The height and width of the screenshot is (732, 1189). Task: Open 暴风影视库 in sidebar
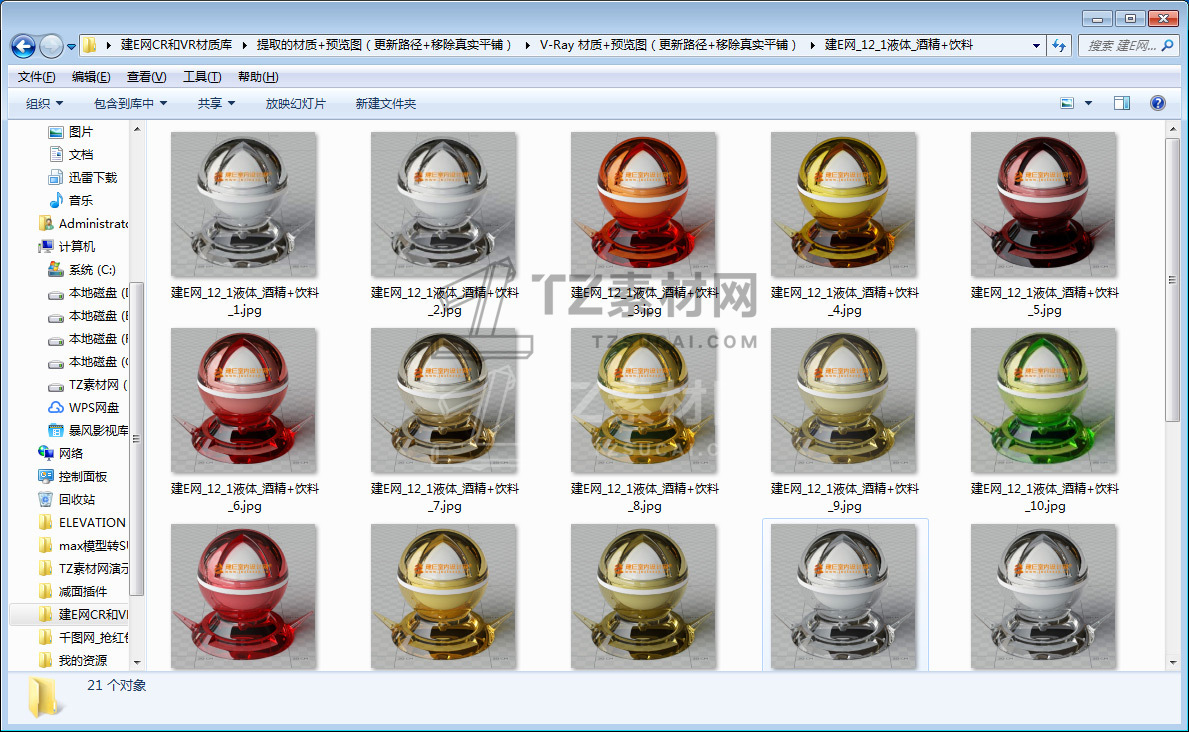[88, 430]
